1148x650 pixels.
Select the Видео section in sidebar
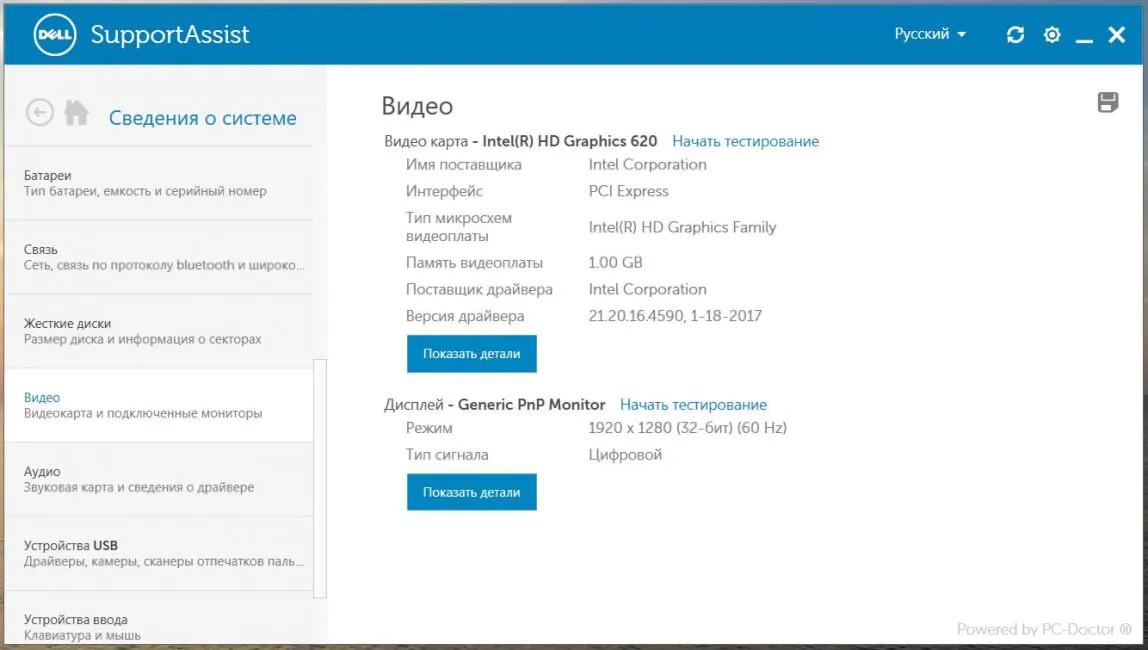click(159, 406)
